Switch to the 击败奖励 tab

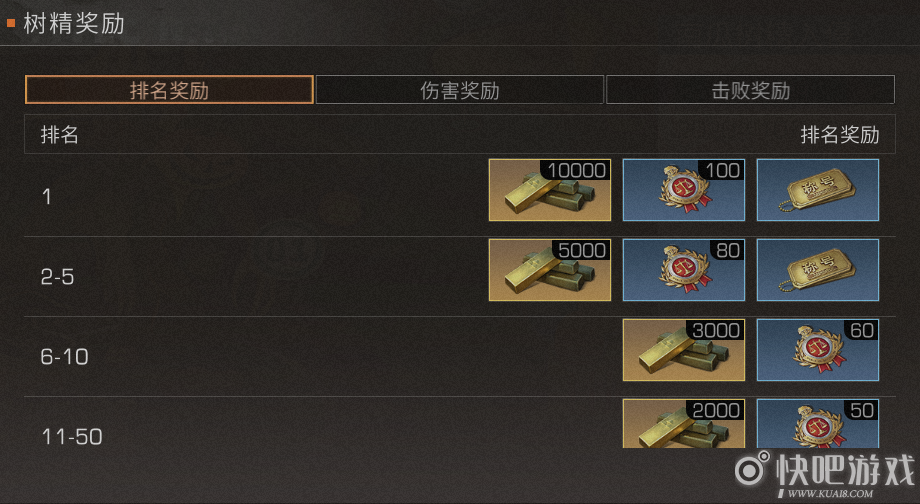coord(750,90)
